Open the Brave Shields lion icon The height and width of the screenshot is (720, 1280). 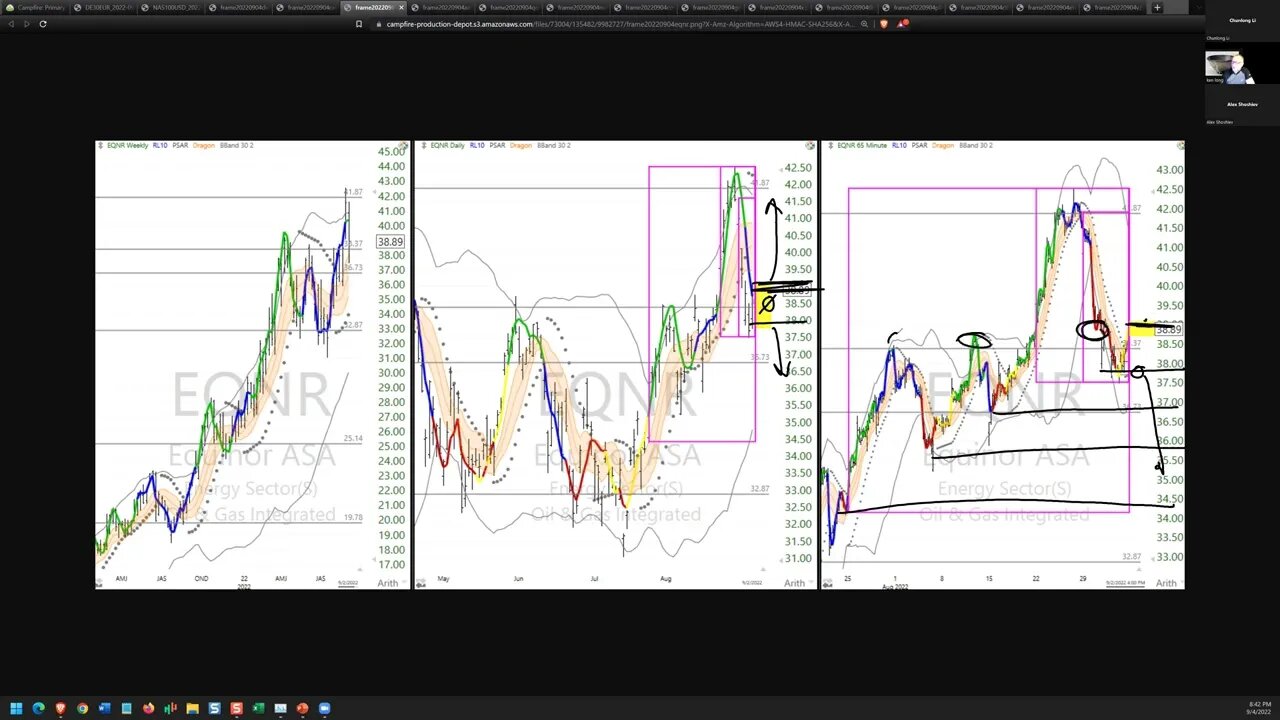885,23
